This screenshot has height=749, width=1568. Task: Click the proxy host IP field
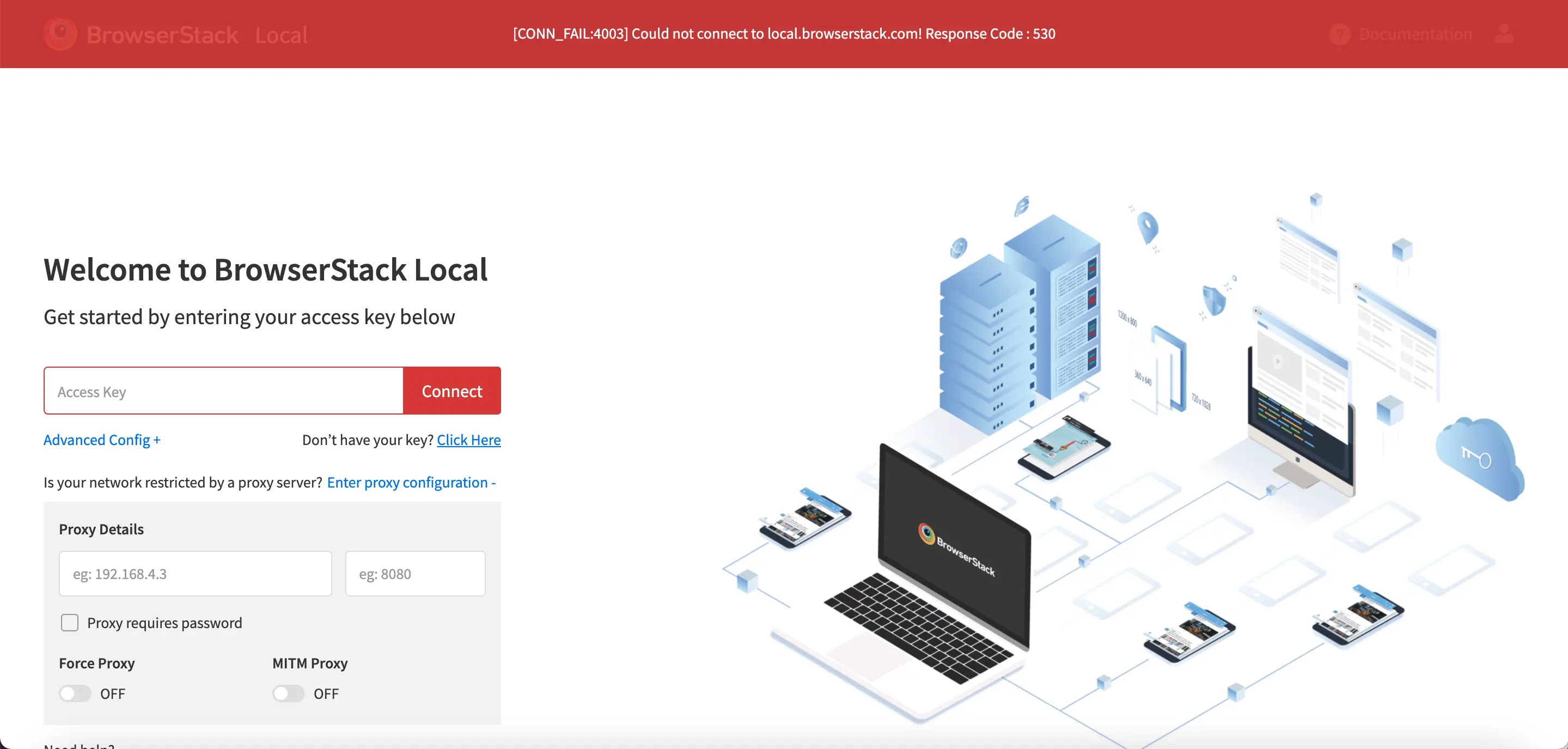pyautogui.click(x=195, y=574)
